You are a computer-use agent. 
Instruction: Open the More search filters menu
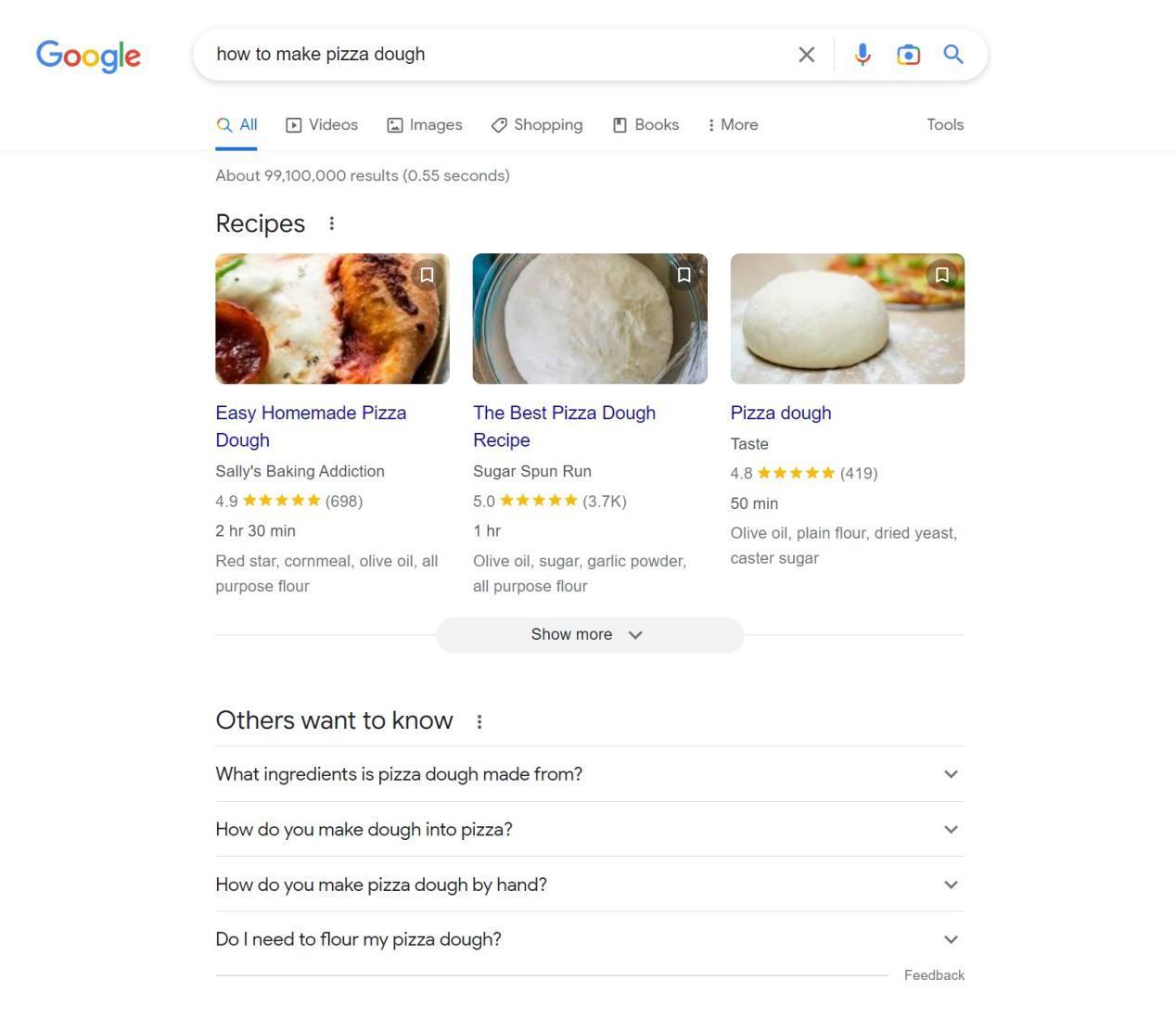(733, 125)
